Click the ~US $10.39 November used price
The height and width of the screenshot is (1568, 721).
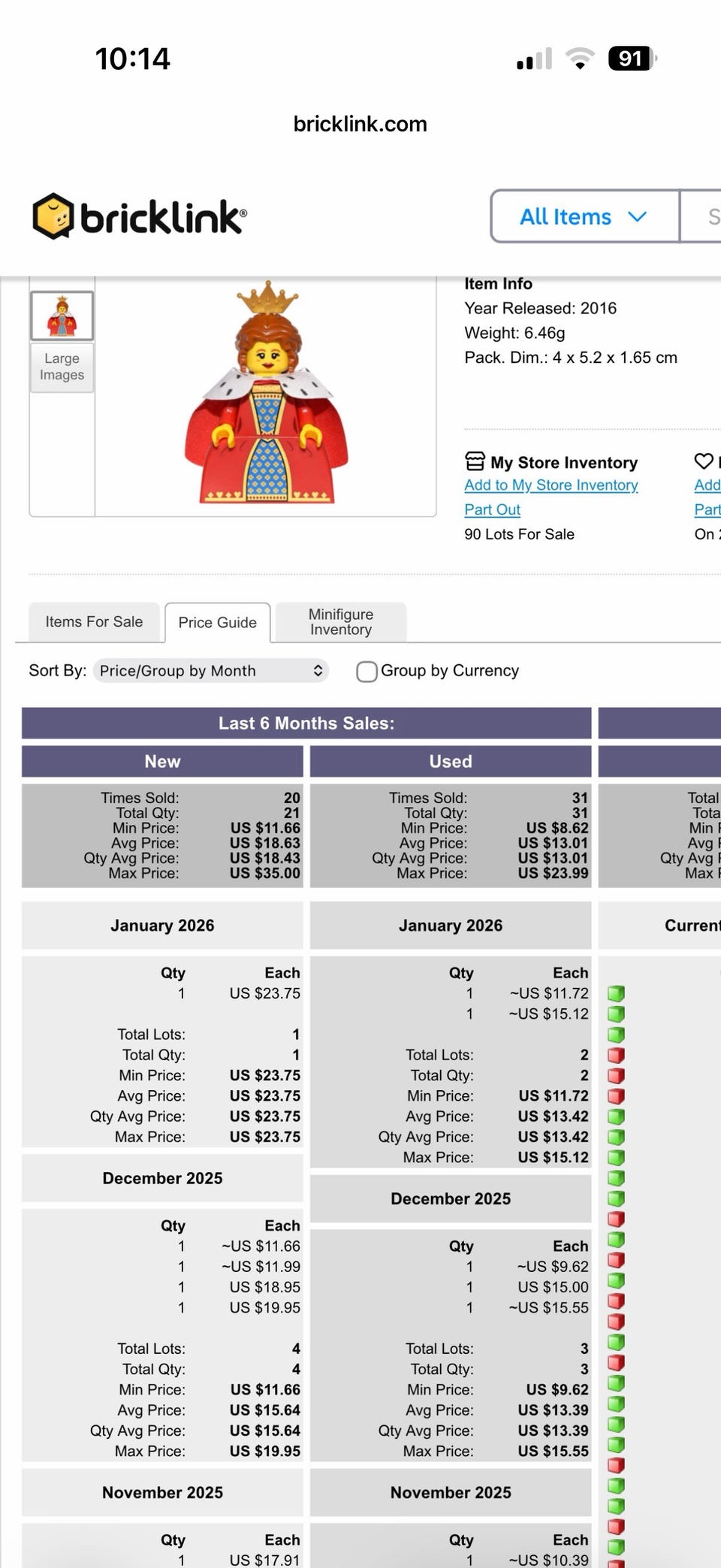pyautogui.click(x=548, y=1560)
